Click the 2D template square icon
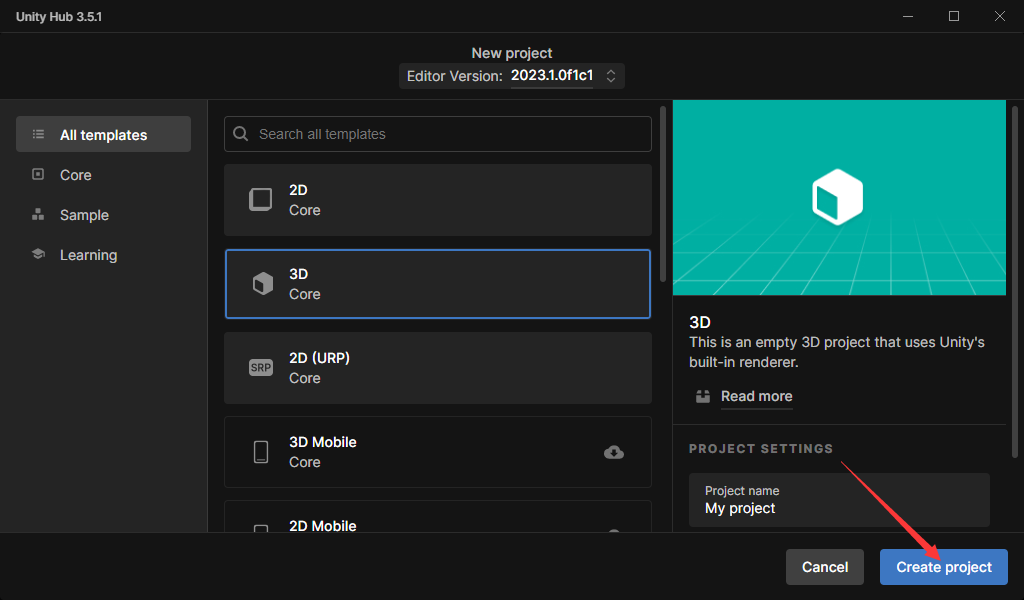This screenshot has width=1024, height=600. click(x=260, y=199)
